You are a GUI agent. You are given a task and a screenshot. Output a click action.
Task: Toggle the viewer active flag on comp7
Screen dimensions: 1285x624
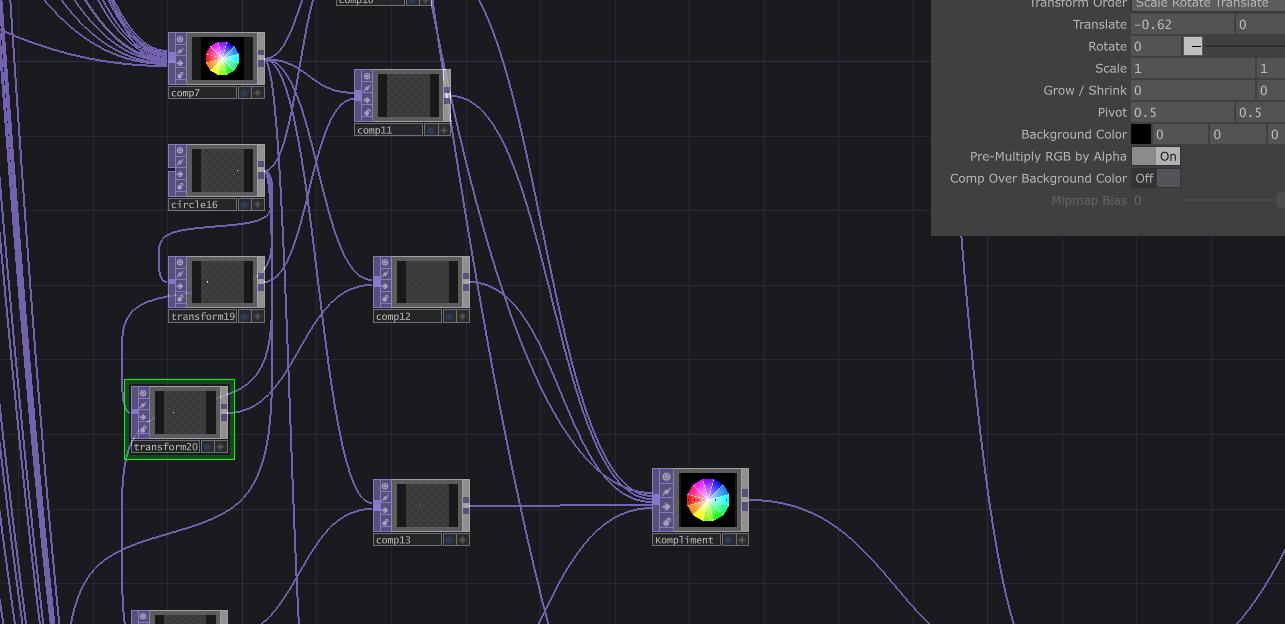pyautogui.click(x=181, y=40)
